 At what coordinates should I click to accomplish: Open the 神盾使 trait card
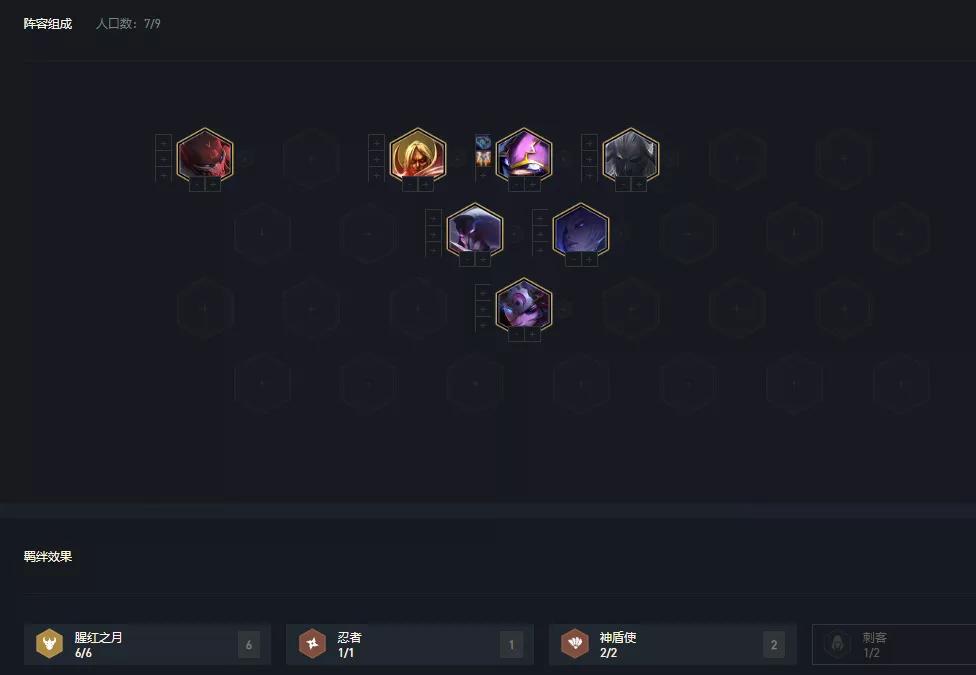pos(672,644)
